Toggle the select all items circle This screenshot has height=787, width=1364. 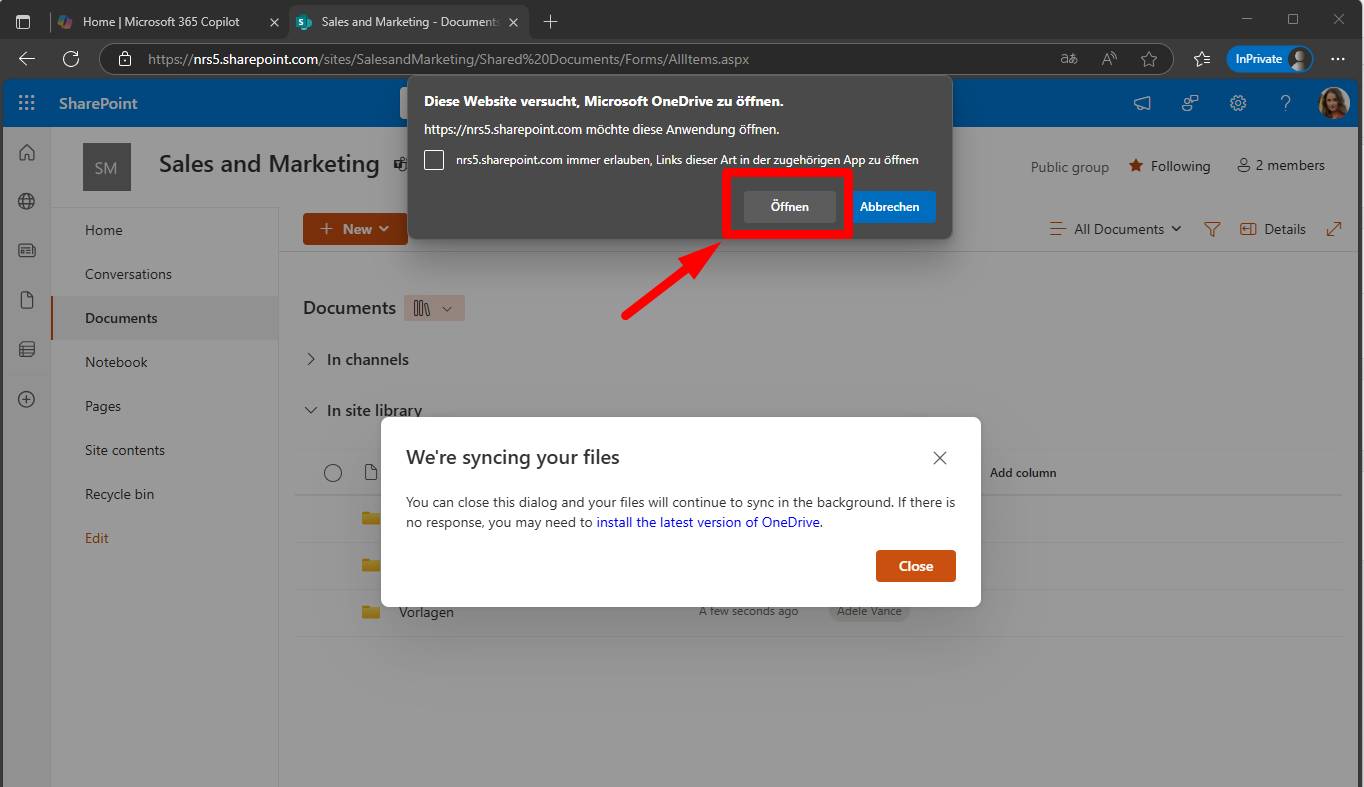[333, 473]
